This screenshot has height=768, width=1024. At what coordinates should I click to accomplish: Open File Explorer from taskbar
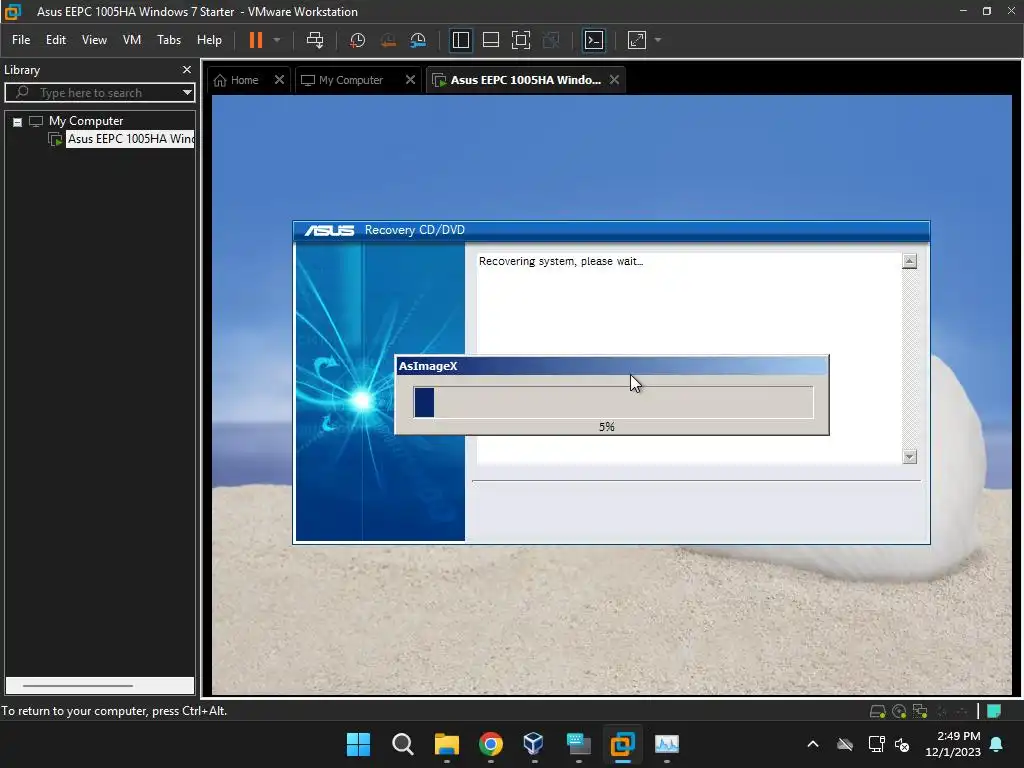click(447, 744)
